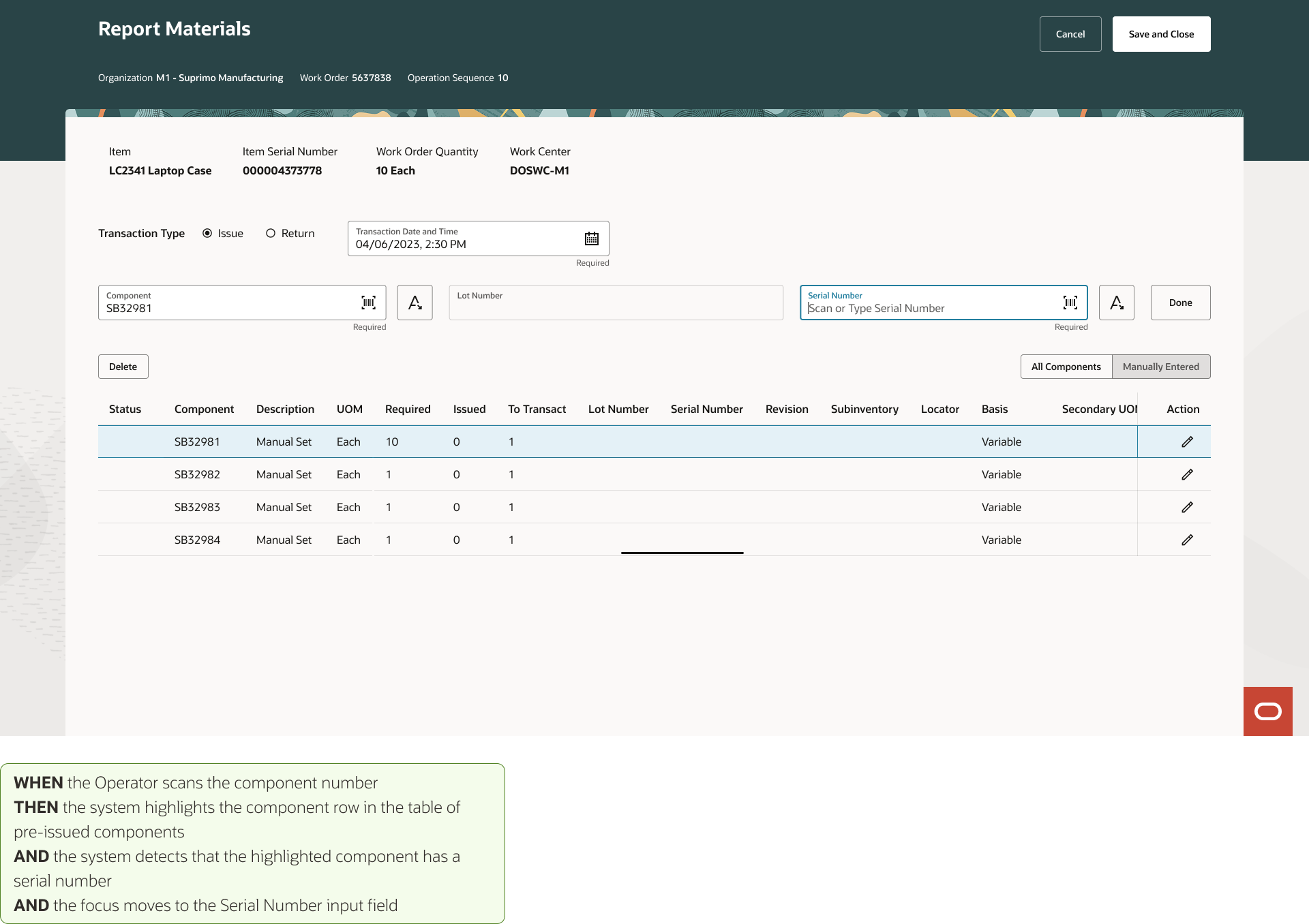Click the Basis column header
Viewport: 1309px width, 924px height.
pos(994,409)
